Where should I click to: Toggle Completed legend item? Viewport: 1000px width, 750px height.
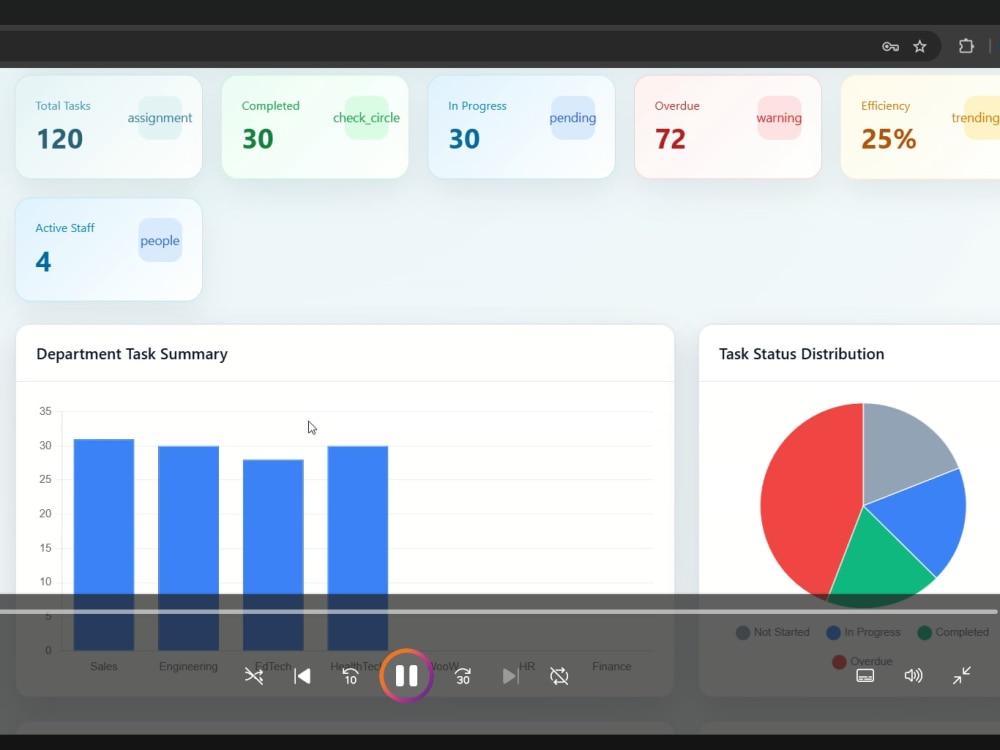point(953,632)
